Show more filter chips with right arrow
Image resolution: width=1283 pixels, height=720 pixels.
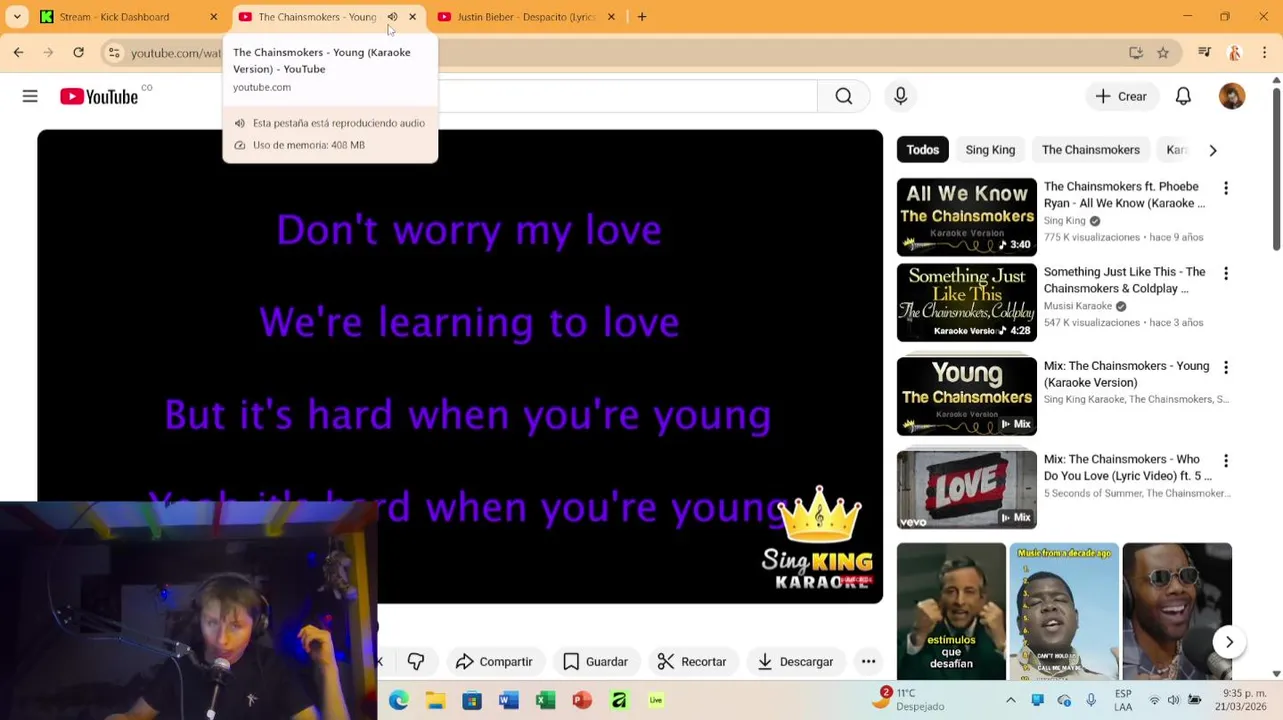1213,150
